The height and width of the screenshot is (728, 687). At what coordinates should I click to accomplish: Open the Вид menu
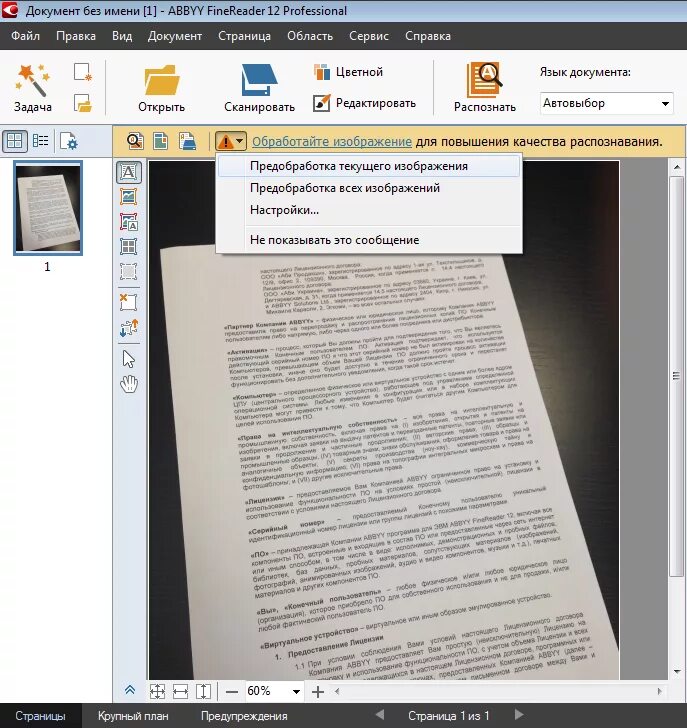pos(122,36)
